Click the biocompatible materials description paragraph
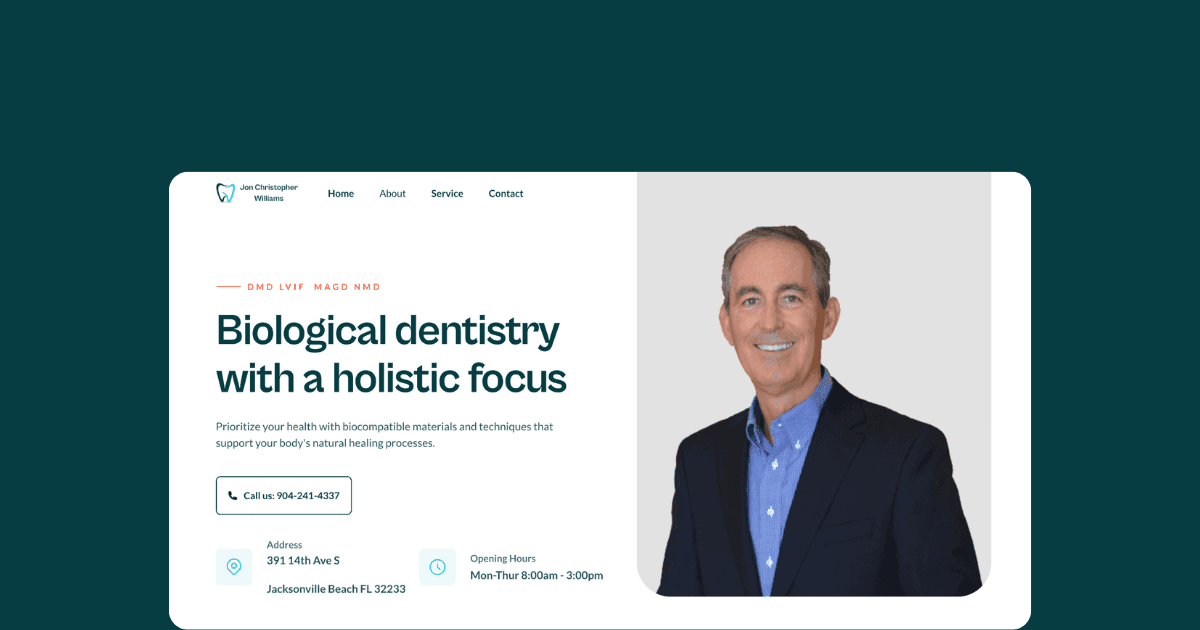This screenshot has height=630, width=1200. [384, 434]
